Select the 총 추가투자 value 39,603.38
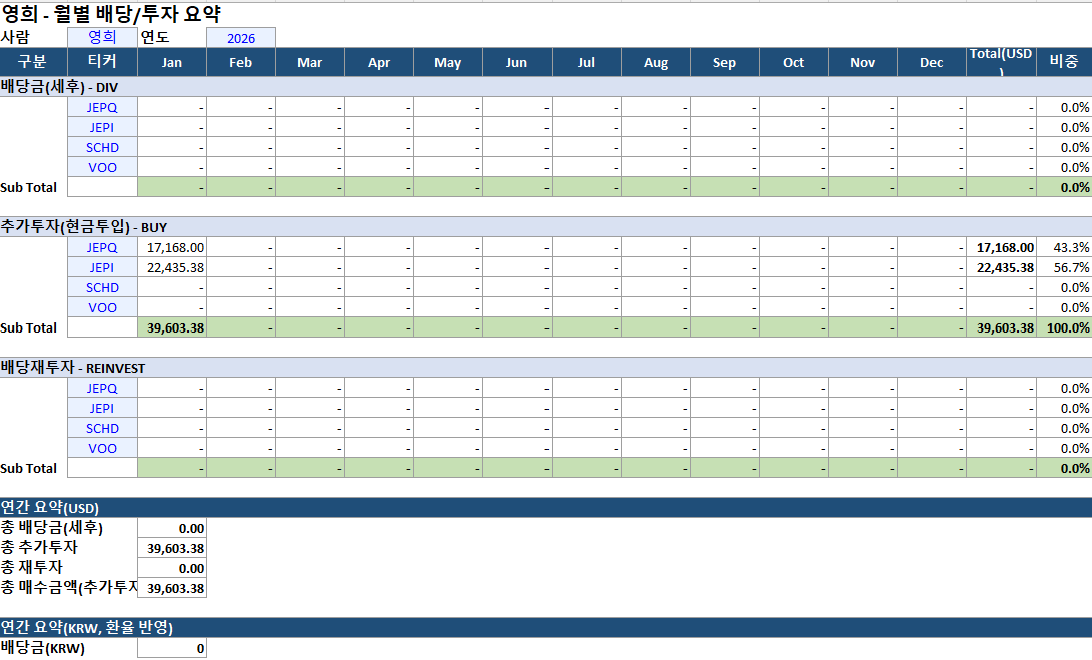 click(x=172, y=549)
